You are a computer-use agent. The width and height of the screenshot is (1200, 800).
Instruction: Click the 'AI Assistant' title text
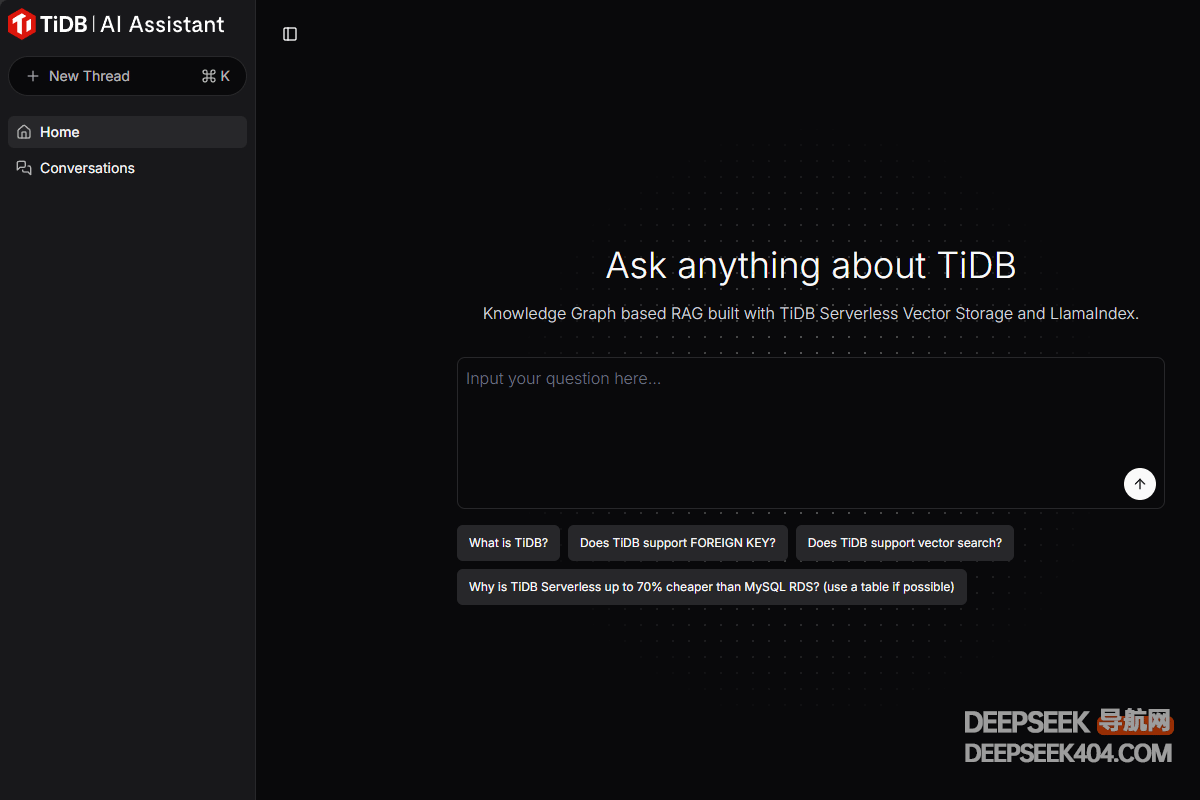[162, 25]
